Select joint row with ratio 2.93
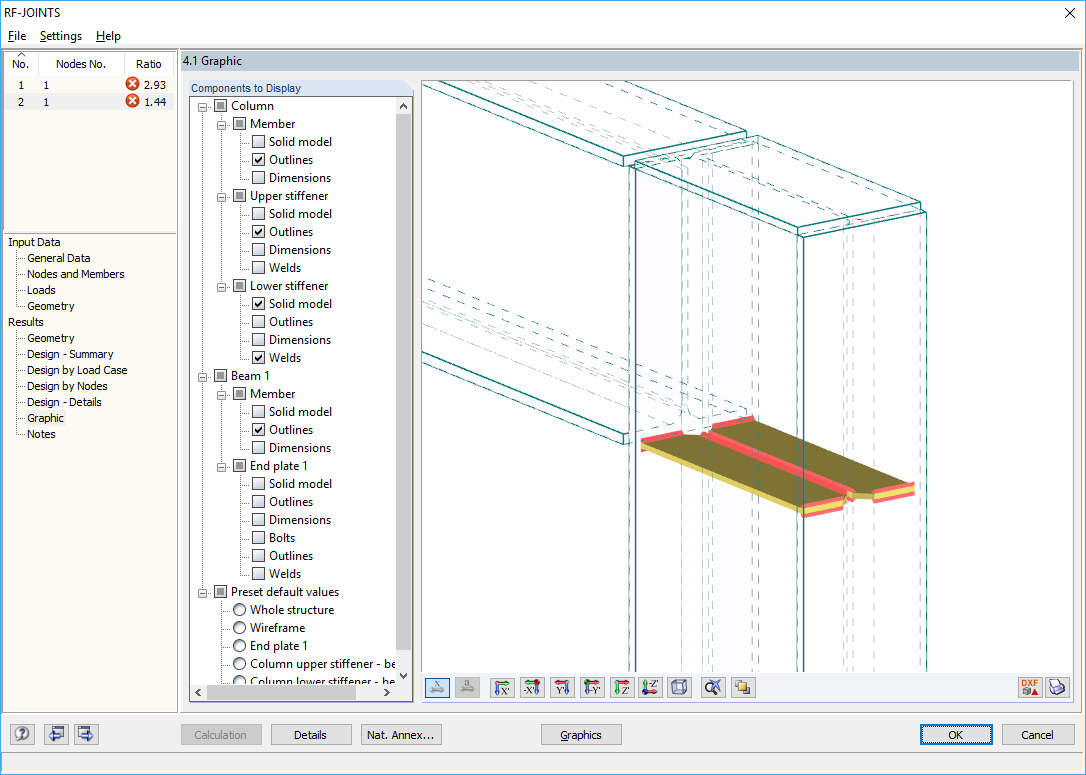 (89, 84)
